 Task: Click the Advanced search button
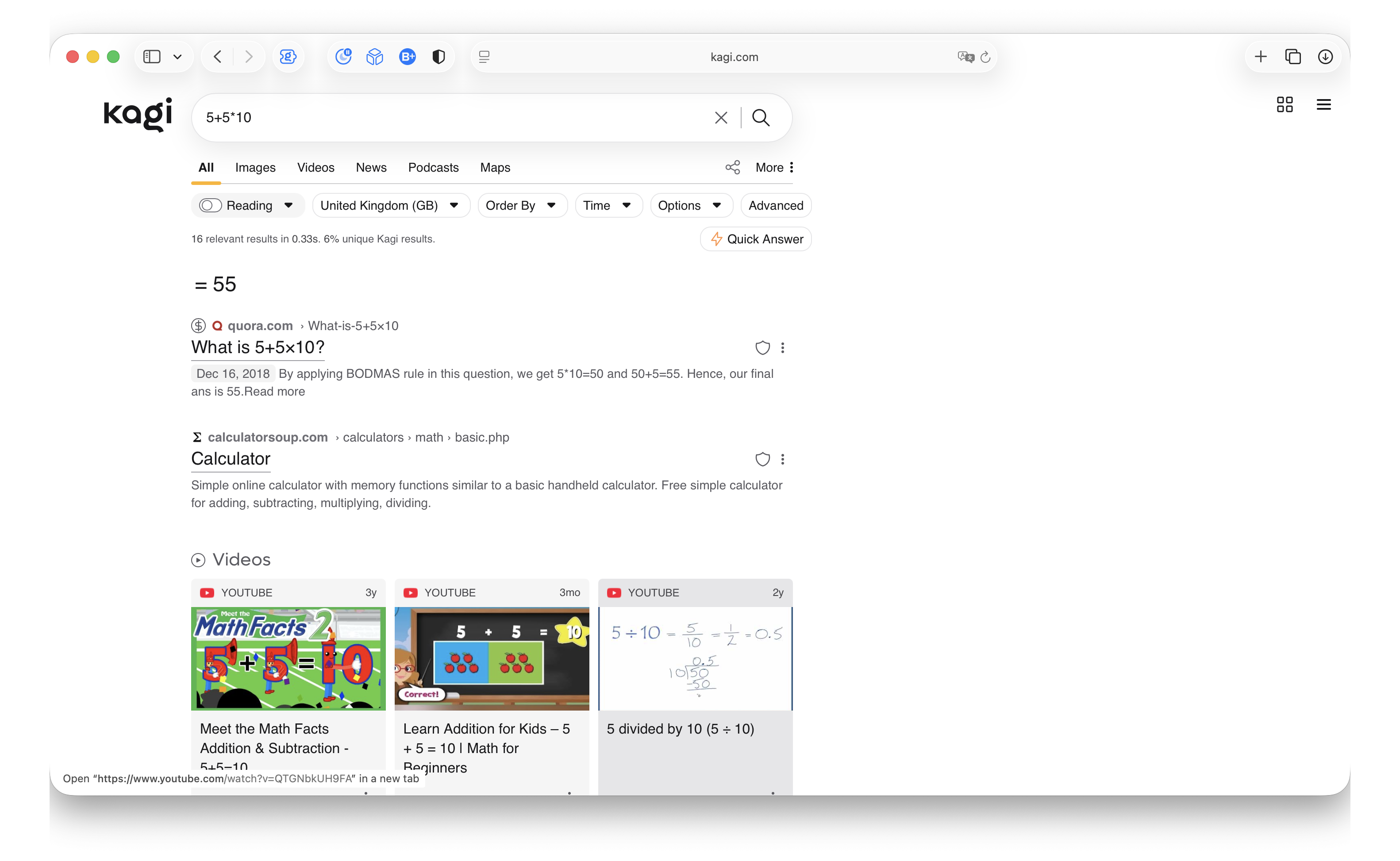[x=775, y=206]
